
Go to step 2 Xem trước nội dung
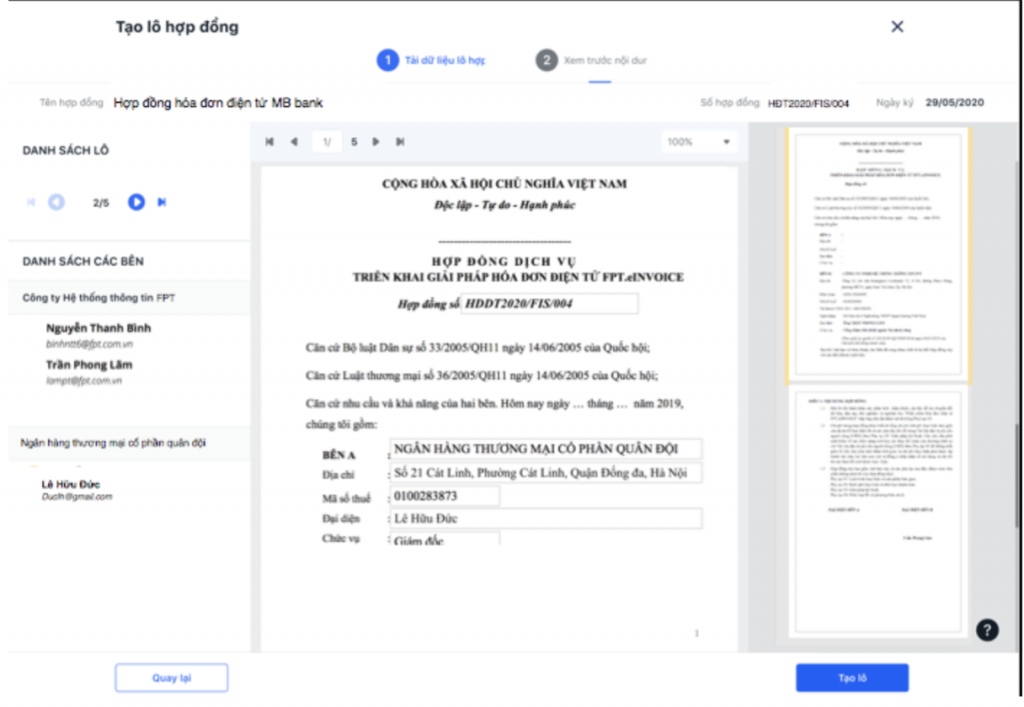click(x=592, y=60)
